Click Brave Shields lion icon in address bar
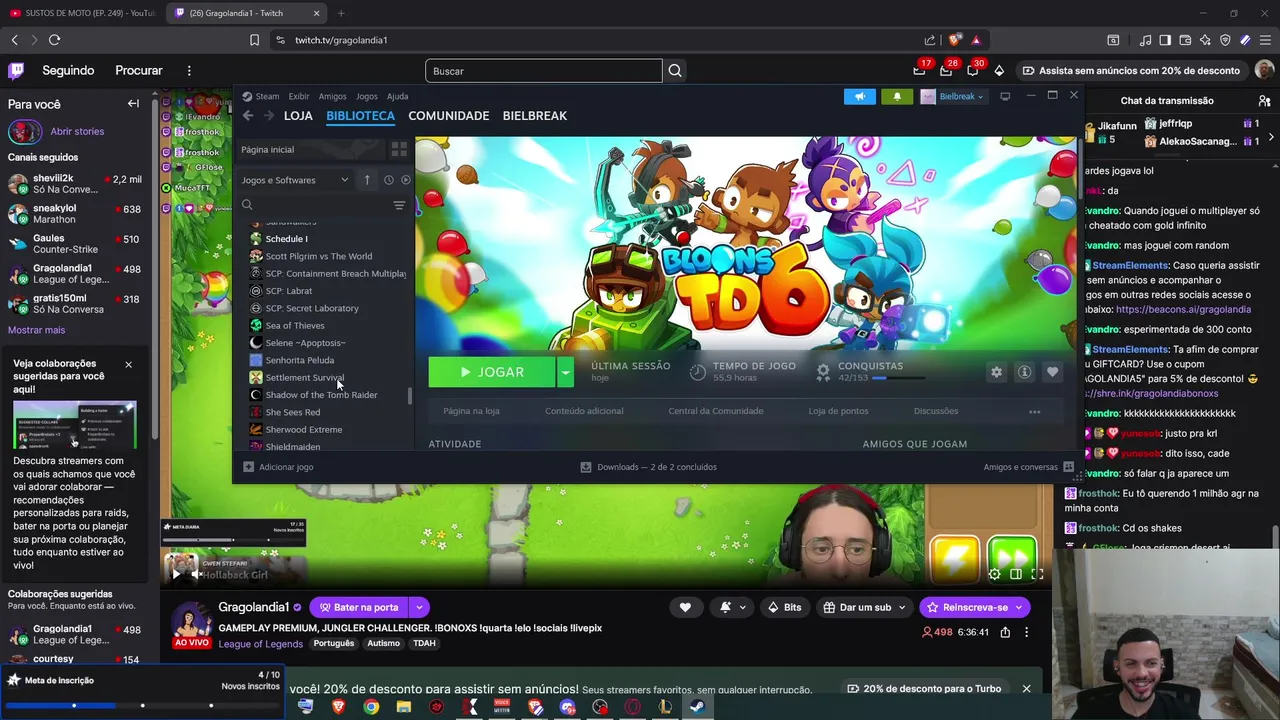Screen dimensions: 1280x720 [955, 40]
